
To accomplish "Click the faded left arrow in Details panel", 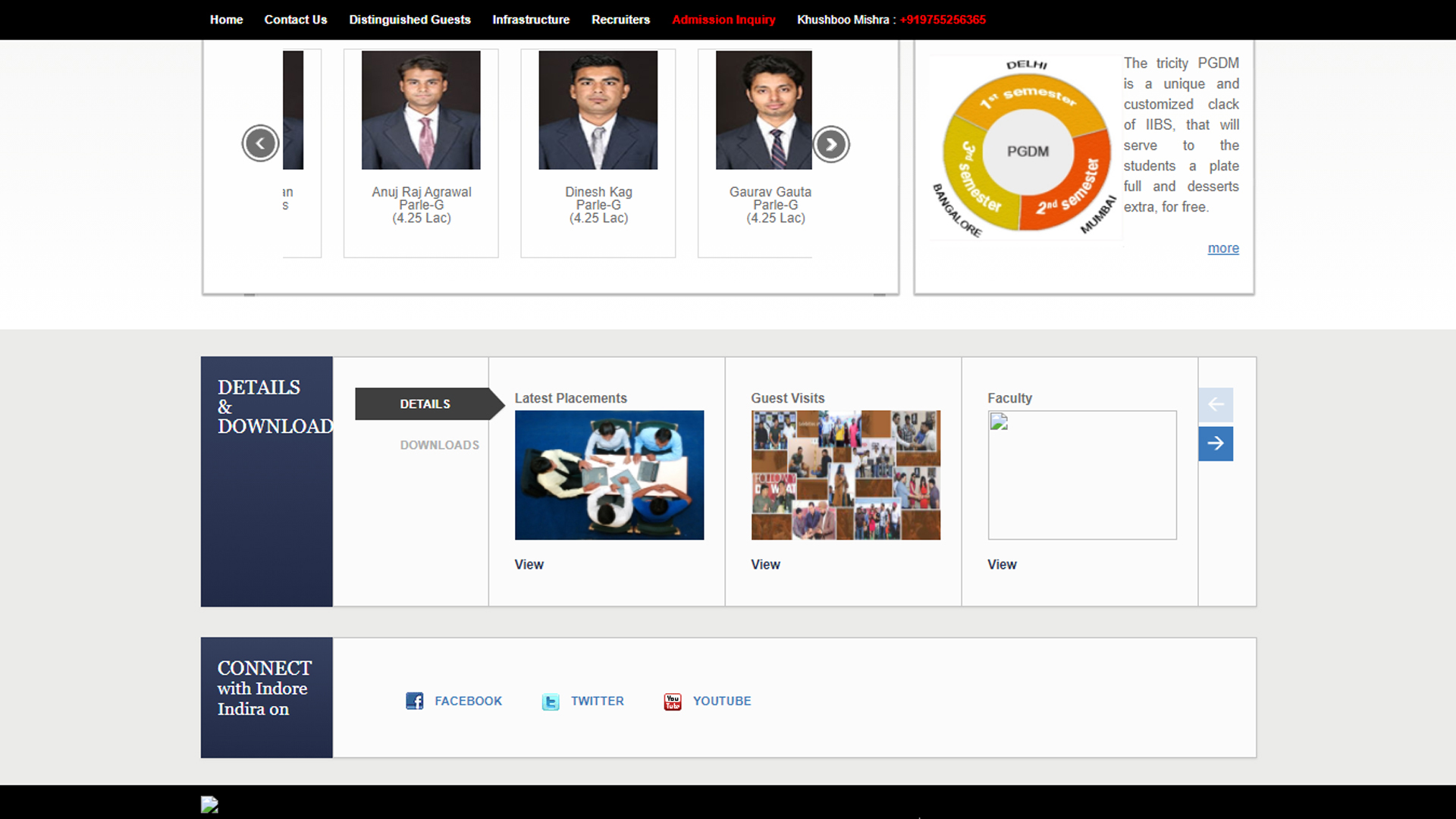I will click(x=1216, y=404).
